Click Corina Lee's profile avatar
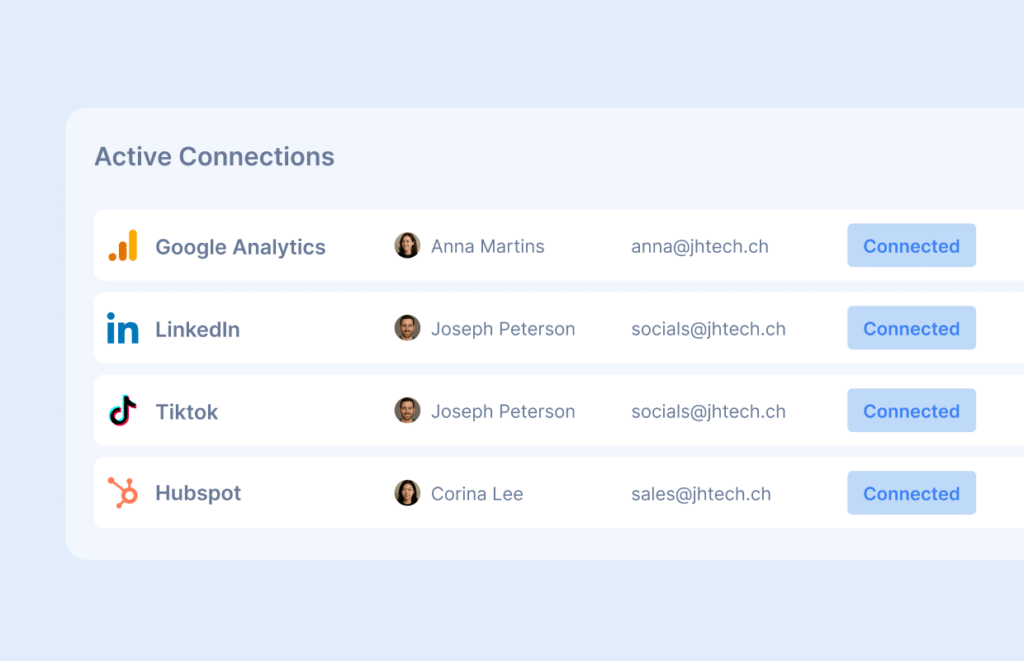 click(407, 493)
